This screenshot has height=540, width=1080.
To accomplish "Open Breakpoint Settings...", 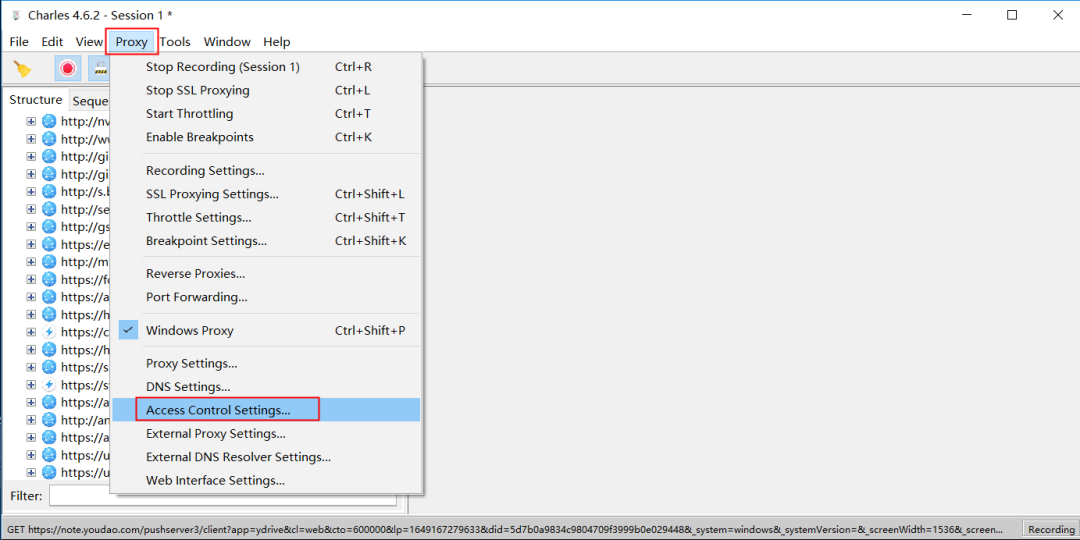I will pyautogui.click(x=265, y=241).
